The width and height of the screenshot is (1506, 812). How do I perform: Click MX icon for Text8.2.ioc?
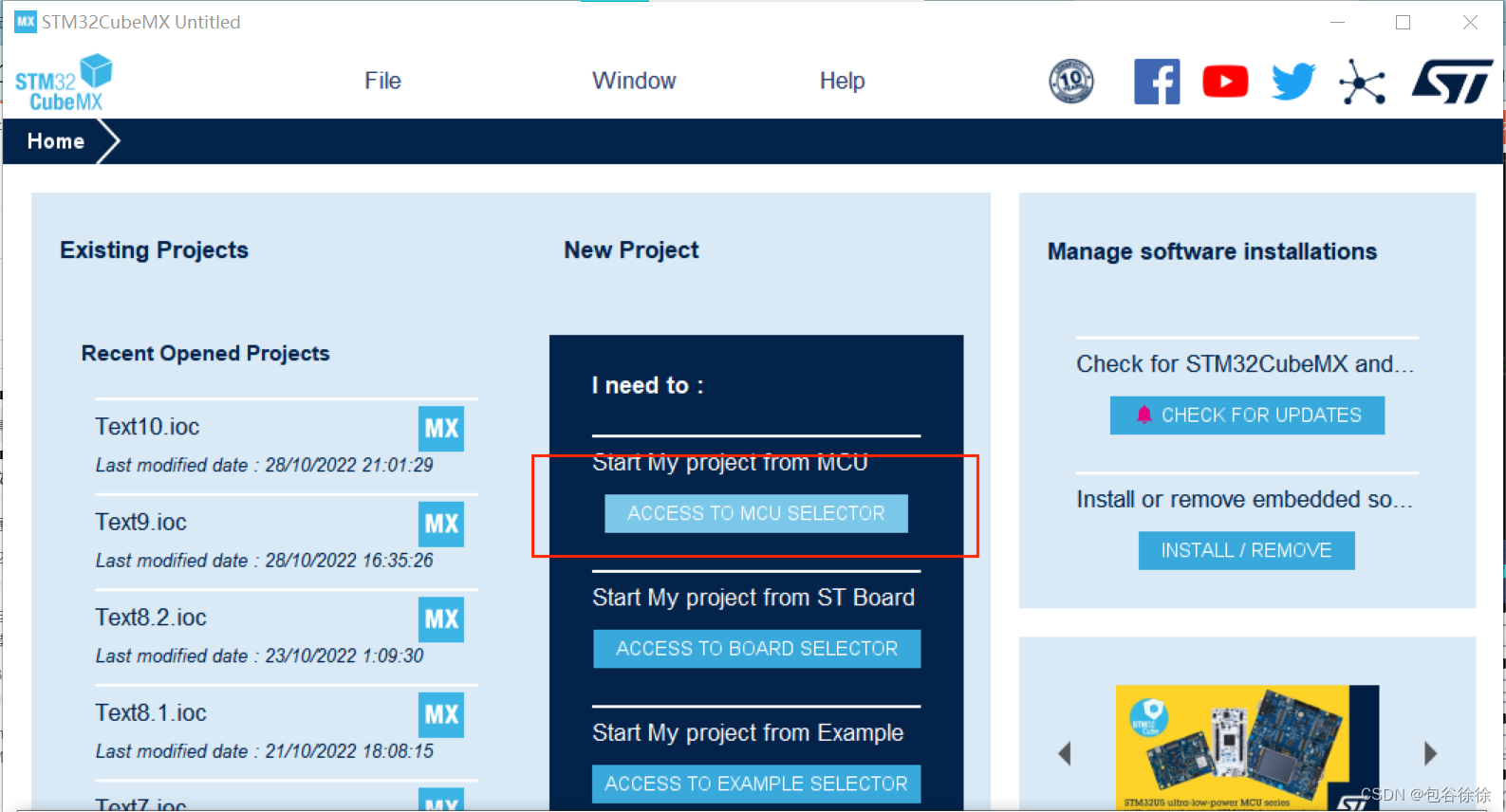[441, 619]
